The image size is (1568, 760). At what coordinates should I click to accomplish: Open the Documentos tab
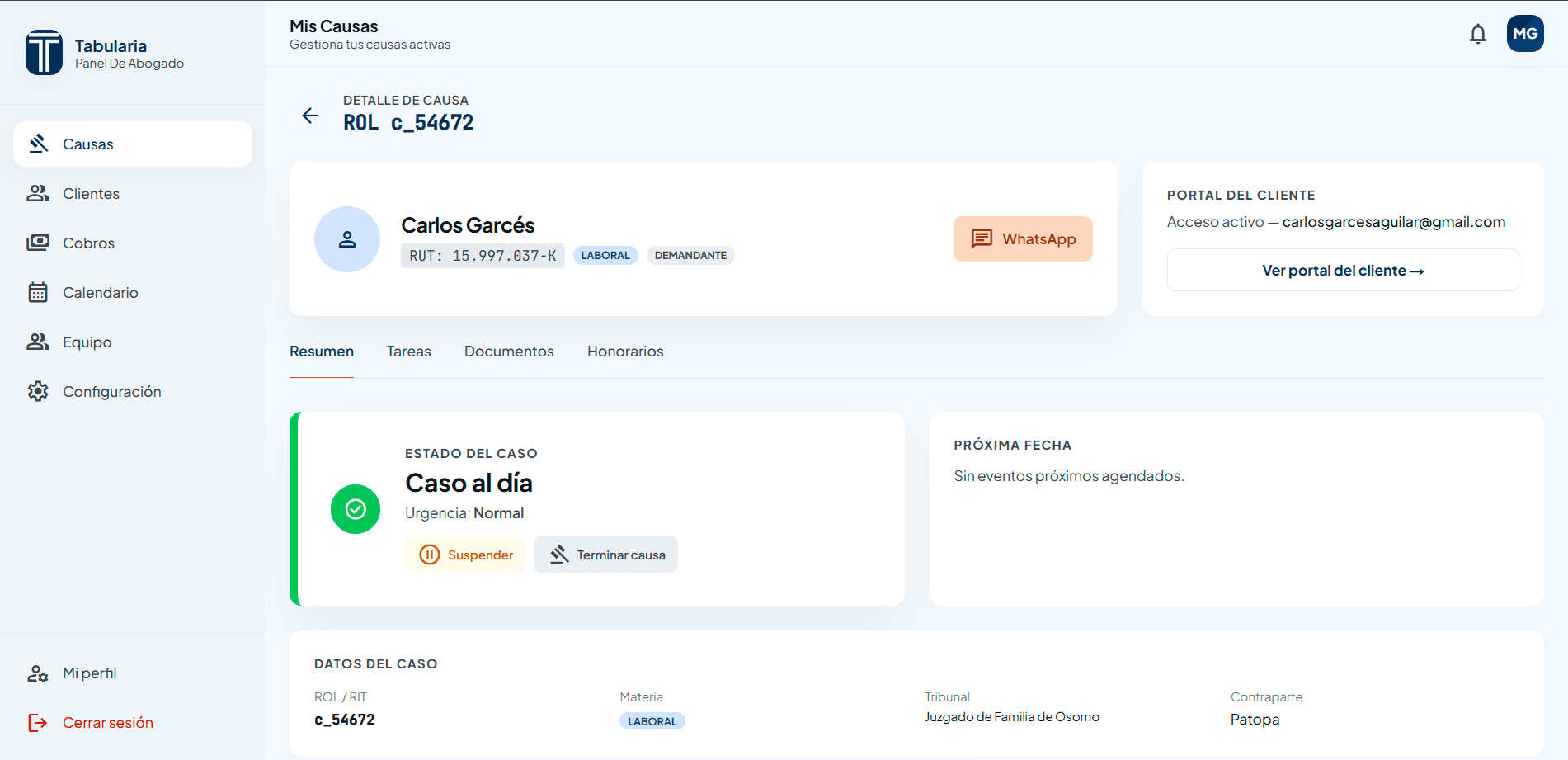[x=509, y=352]
